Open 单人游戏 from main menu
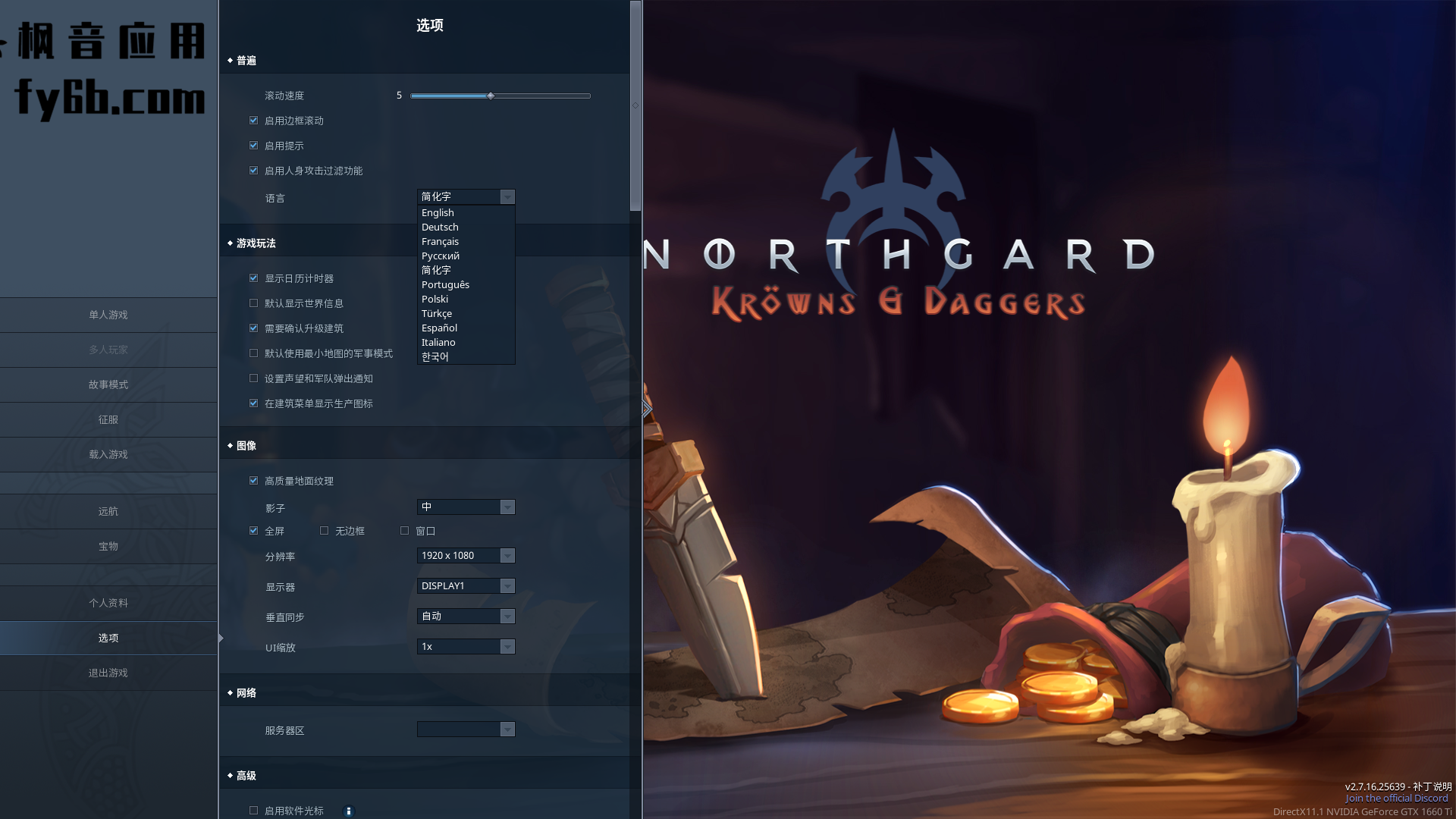This screenshot has height=819, width=1456. click(108, 315)
